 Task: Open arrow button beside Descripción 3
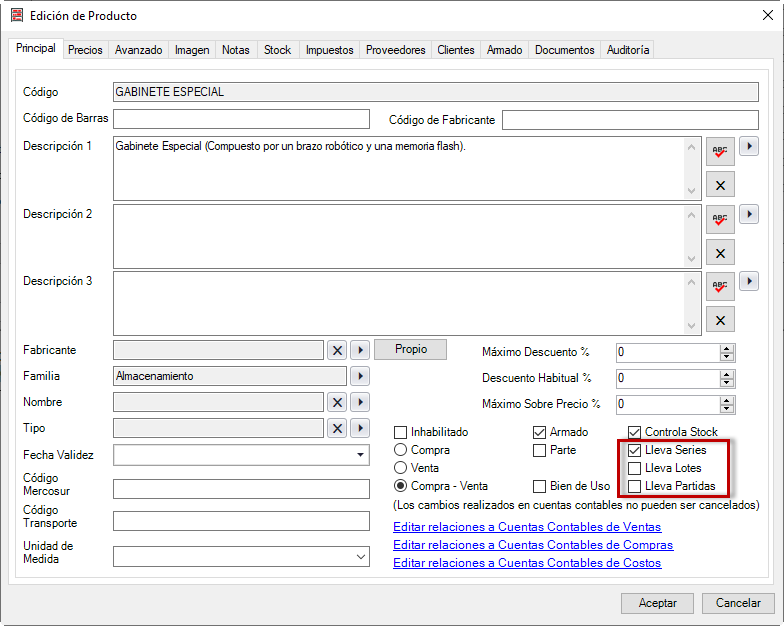click(748, 282)
